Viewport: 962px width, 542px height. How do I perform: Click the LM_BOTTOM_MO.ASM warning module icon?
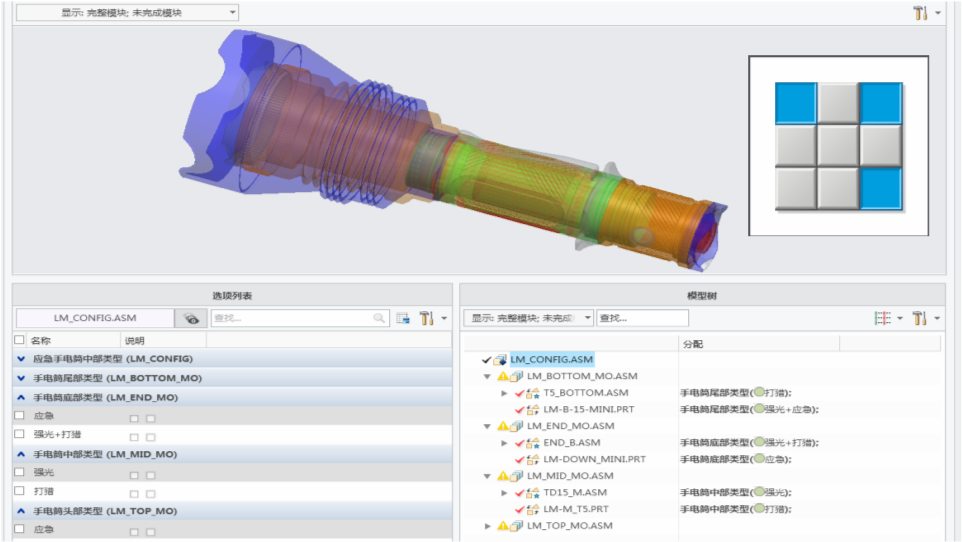[510, 376]
